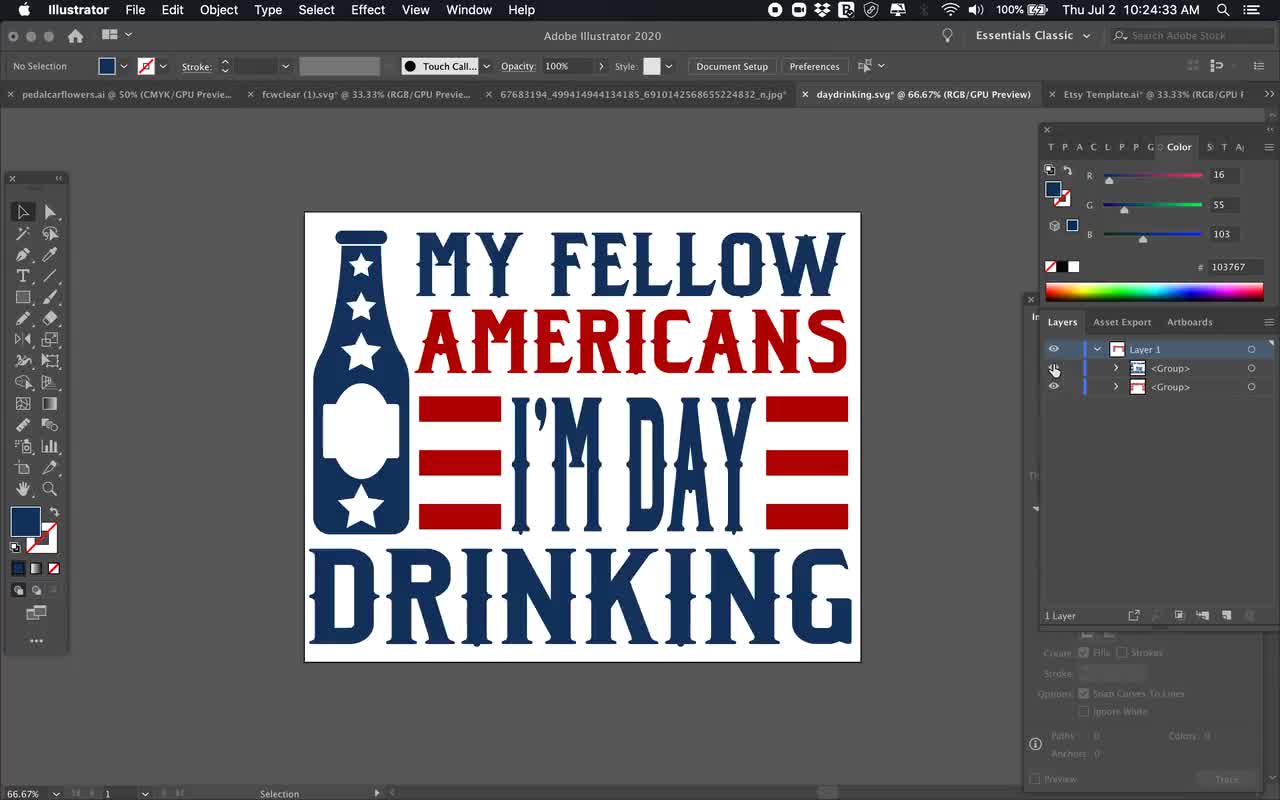
Task: Select the Paintbrush tool
Action: coord(50,297)
